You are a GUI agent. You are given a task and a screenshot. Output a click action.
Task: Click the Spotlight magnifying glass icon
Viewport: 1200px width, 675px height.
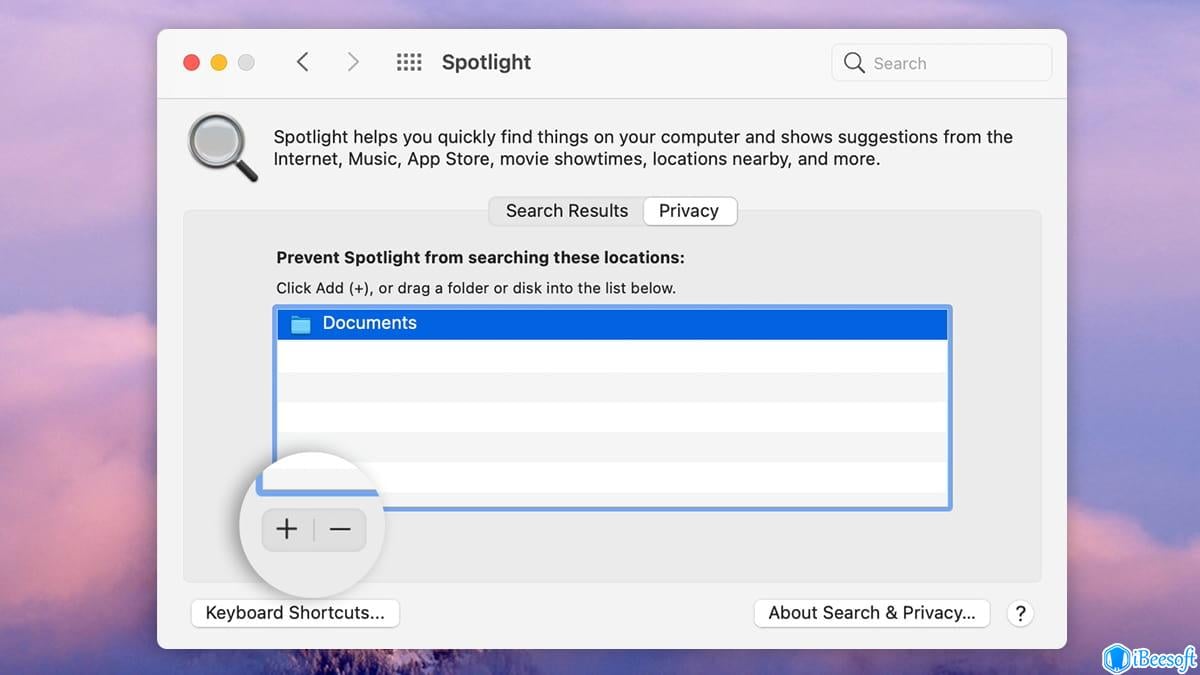(222, 148)
